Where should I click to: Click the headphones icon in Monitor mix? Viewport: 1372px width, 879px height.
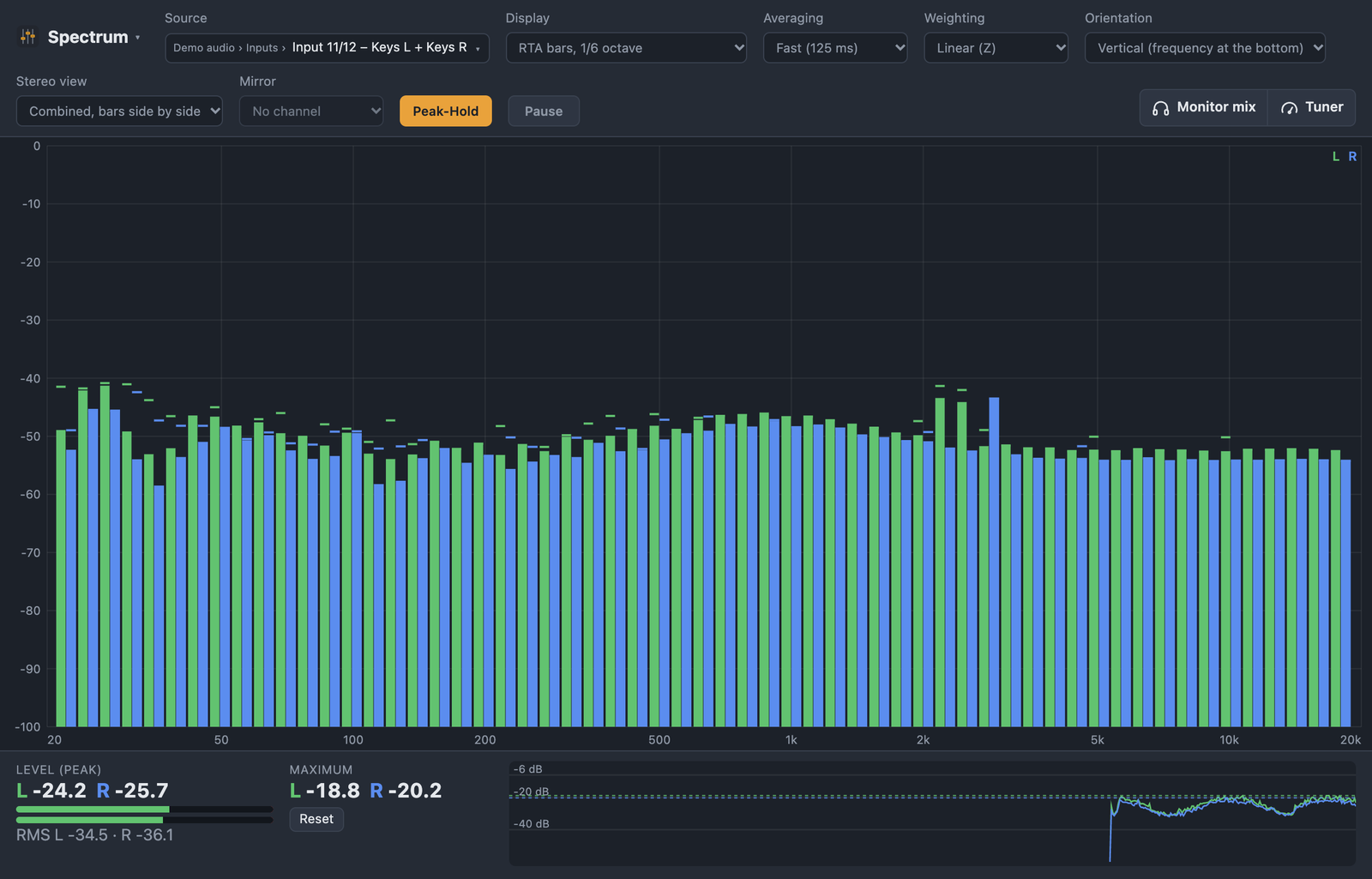(1160, 108)
